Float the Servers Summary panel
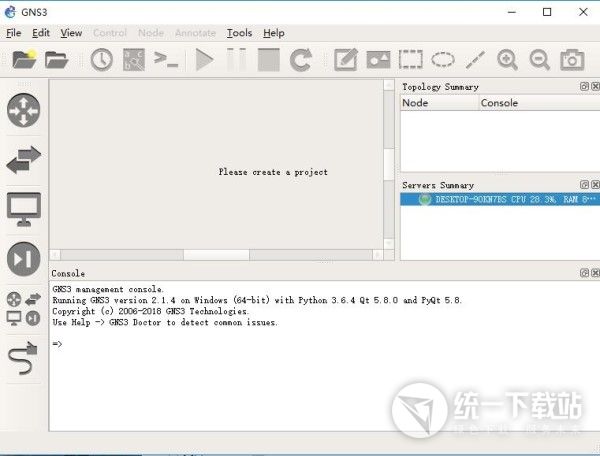This screenshot has width=600, height=456. point(584,185)
